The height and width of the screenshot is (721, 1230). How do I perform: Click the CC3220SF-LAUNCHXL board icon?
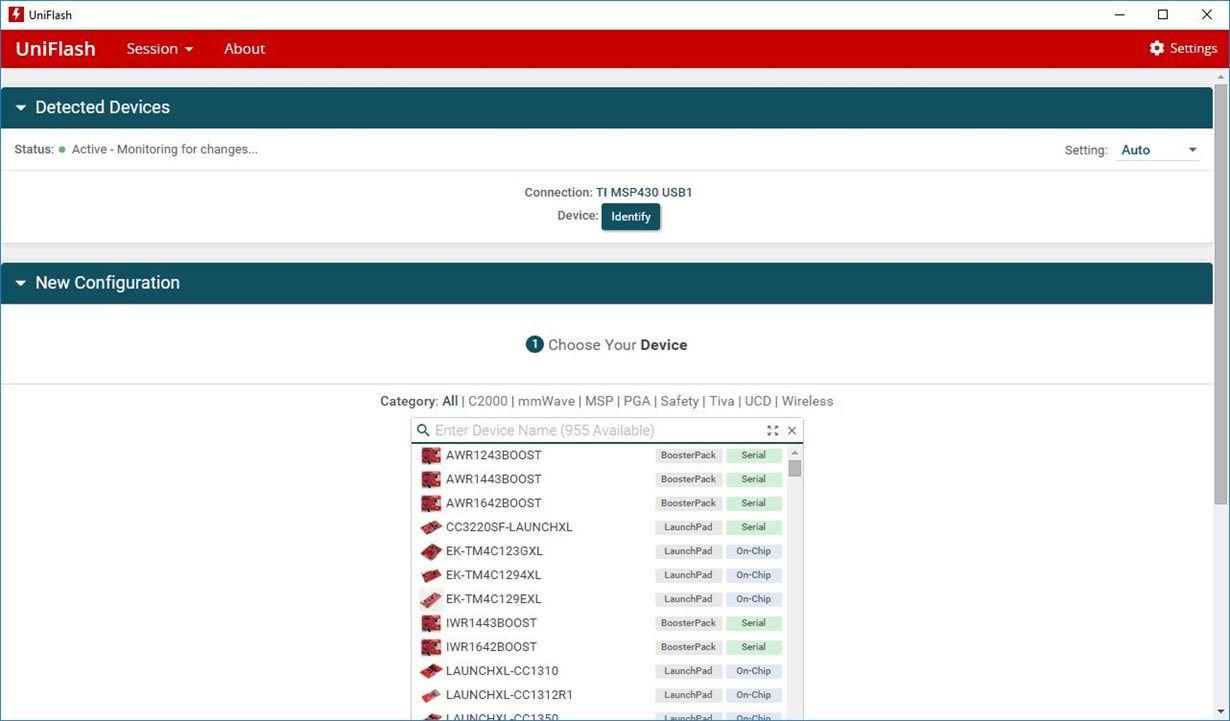point(431,527)
